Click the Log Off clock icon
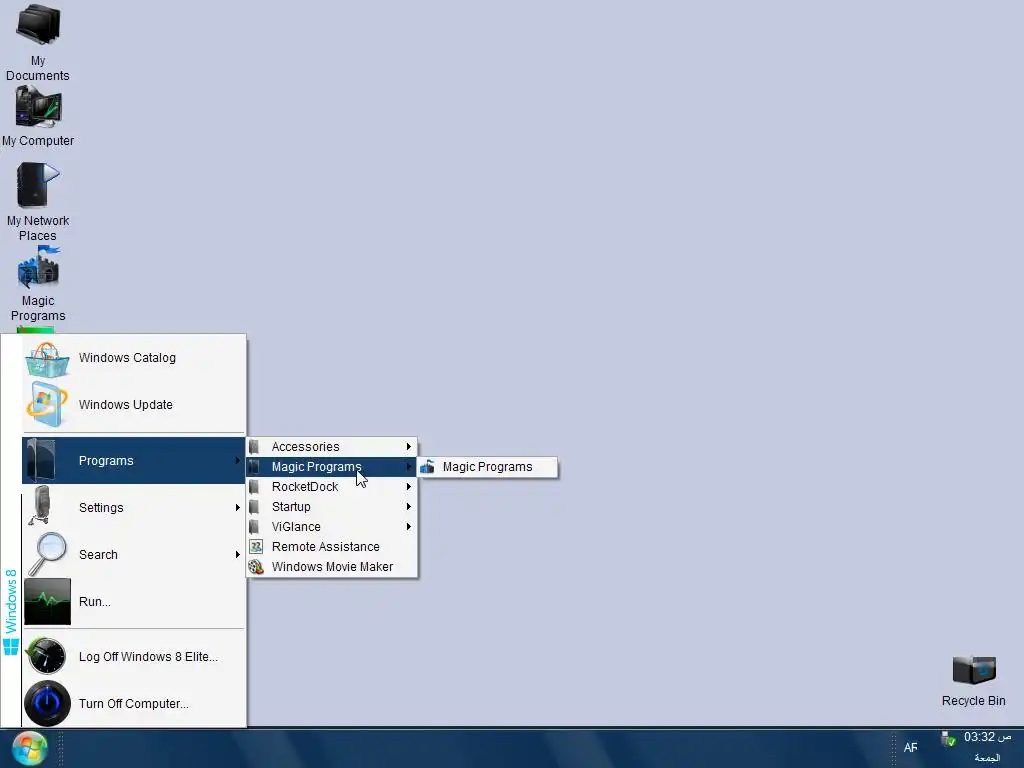This screenshot has width=1024, height=768. (x=46, y=656)
